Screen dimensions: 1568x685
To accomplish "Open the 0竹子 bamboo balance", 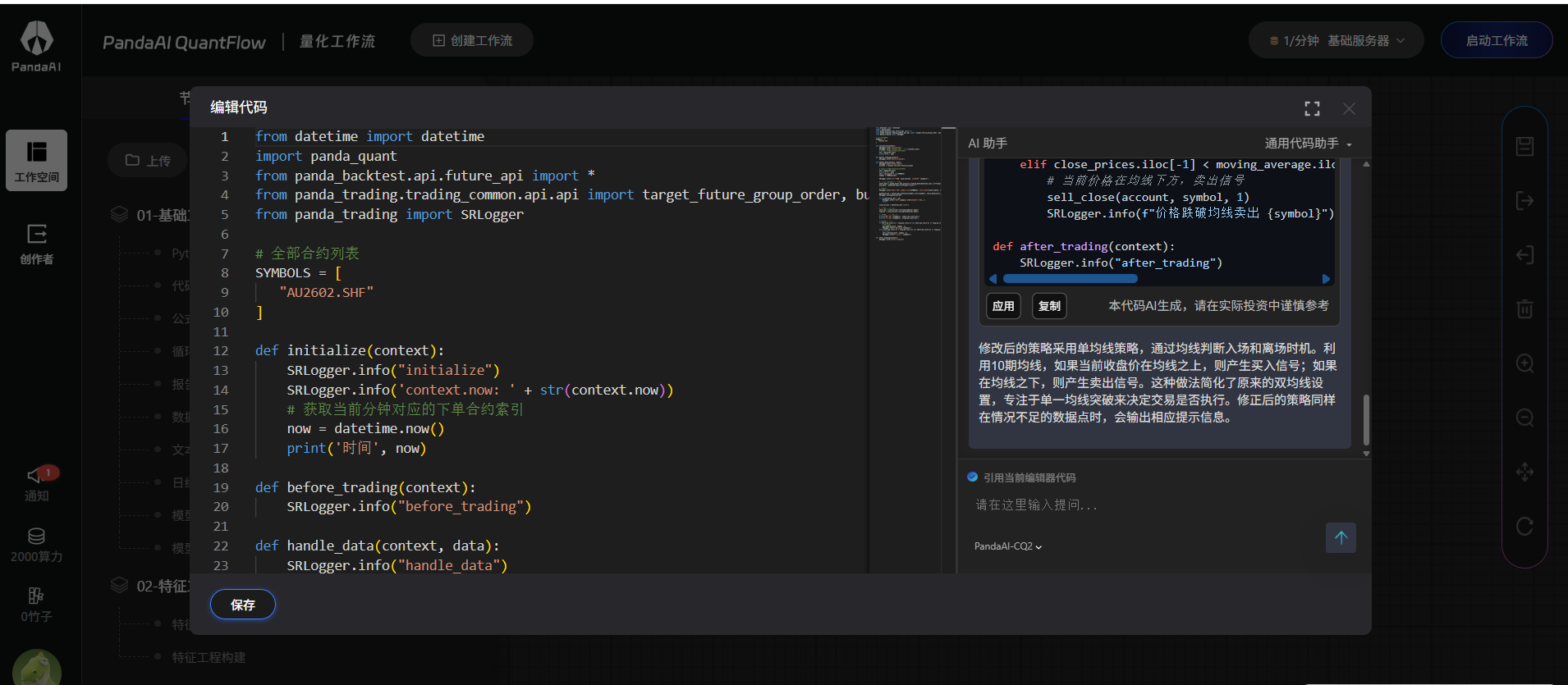I will click(36, 605).
